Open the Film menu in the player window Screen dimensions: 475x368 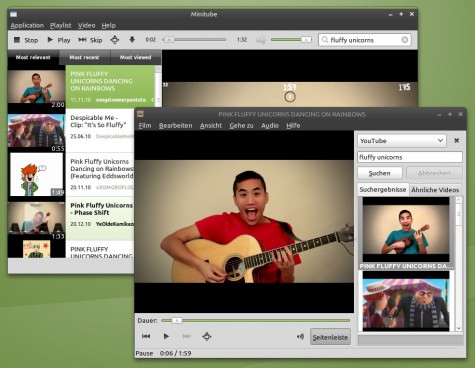(x=145, y=126)
